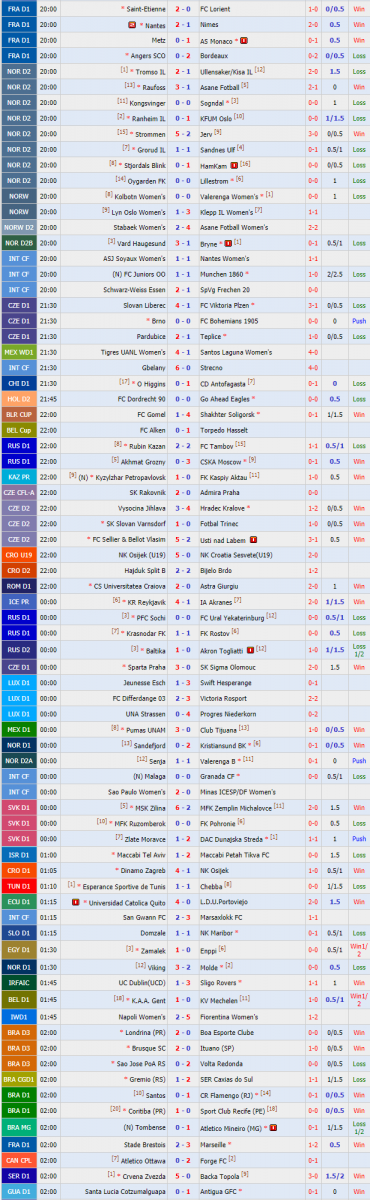The image size is (370, 1200).
Task: Click the MEX WD1 league tag
Action: [19, 351]
